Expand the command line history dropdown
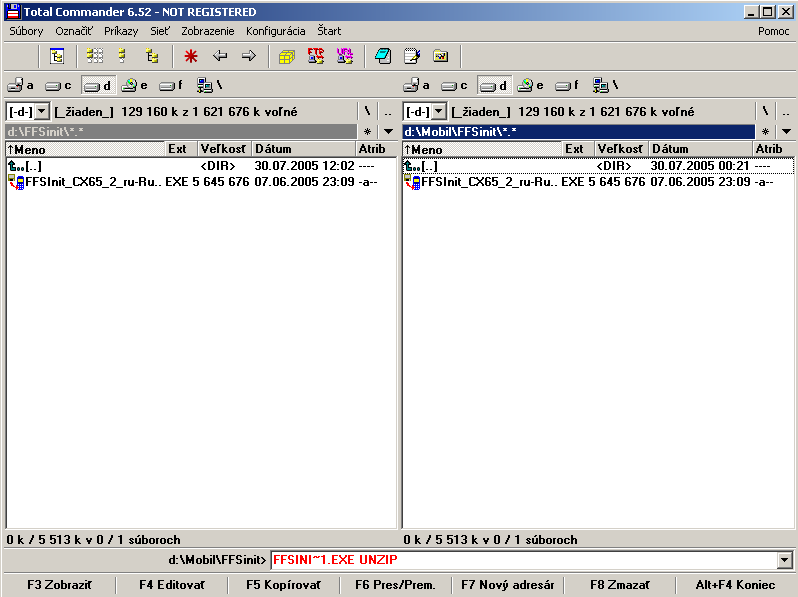This screenshot has height=597, width=798. click(x=785, y=560)
